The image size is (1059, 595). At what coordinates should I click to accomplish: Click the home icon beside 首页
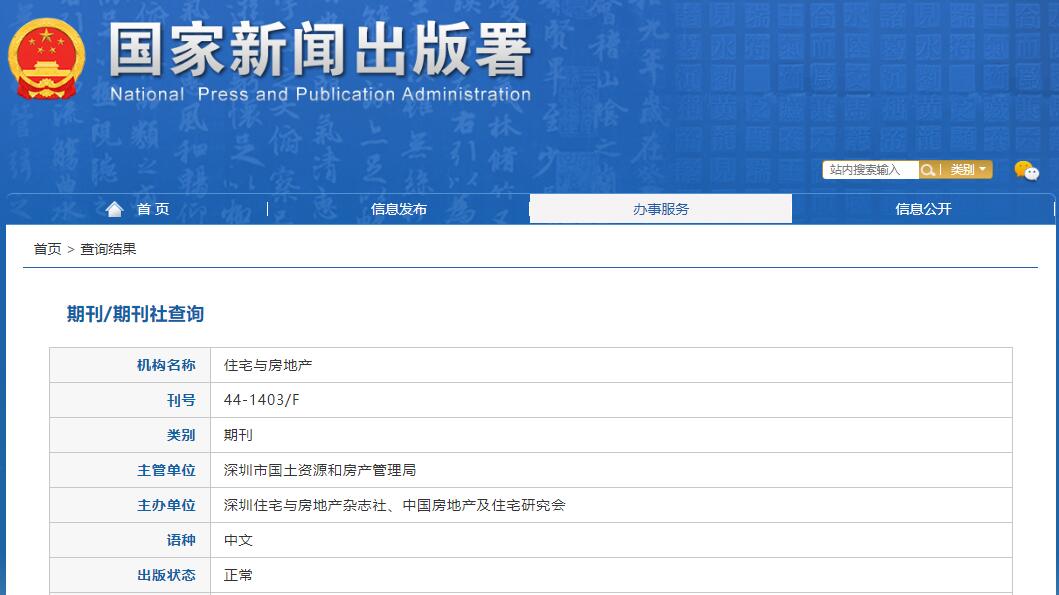tap(114, 209)
